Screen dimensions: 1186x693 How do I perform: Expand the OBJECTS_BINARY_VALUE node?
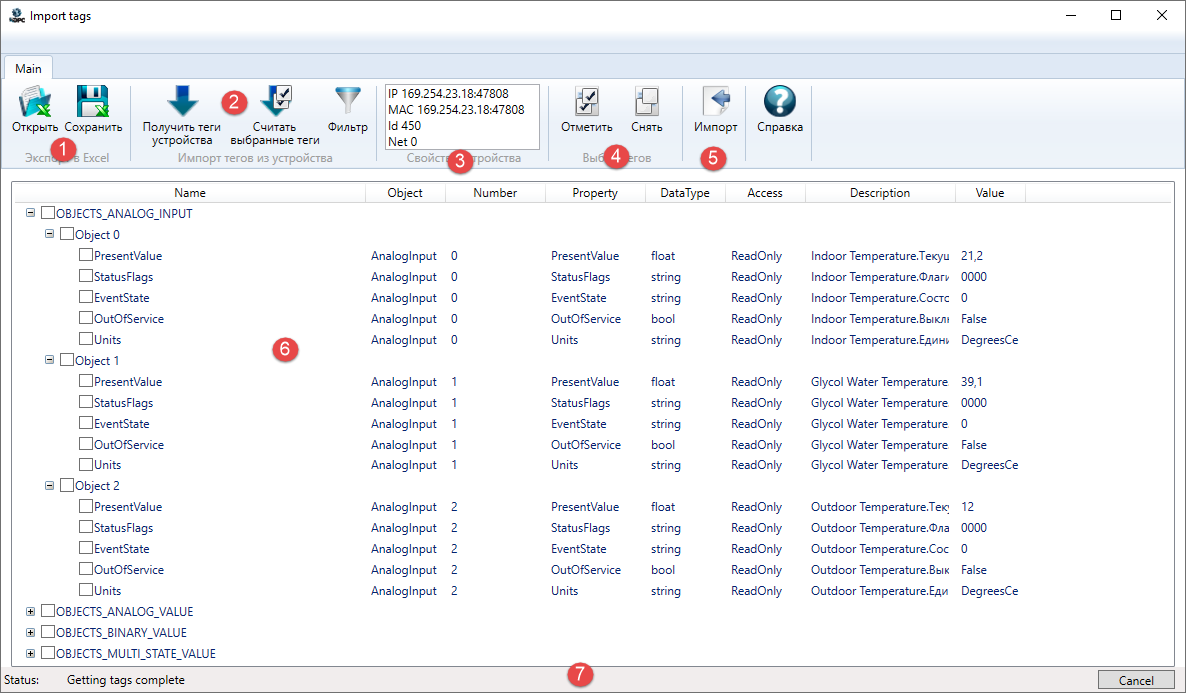[x=30, y=632]
